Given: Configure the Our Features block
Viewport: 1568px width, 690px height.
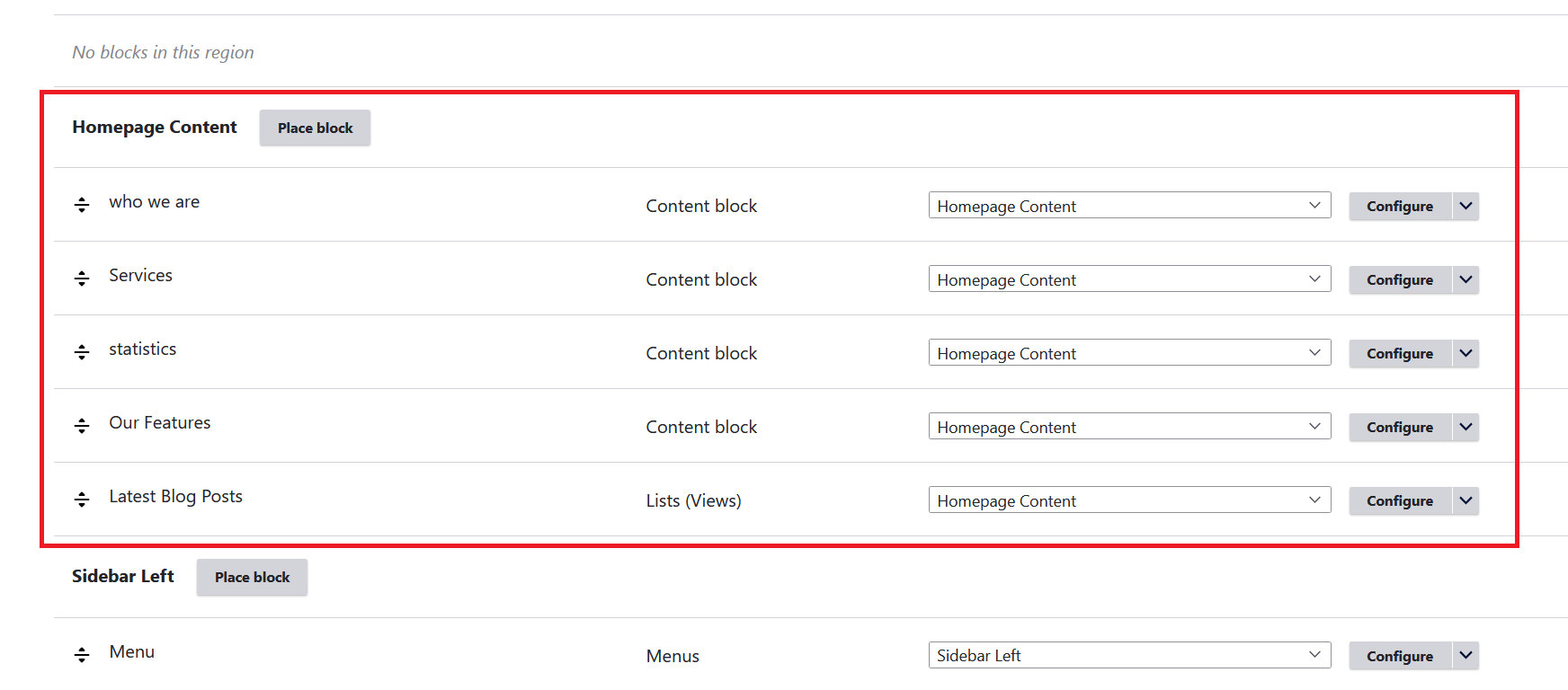Looking at the screenshot, I should (x=1399, y=427).
